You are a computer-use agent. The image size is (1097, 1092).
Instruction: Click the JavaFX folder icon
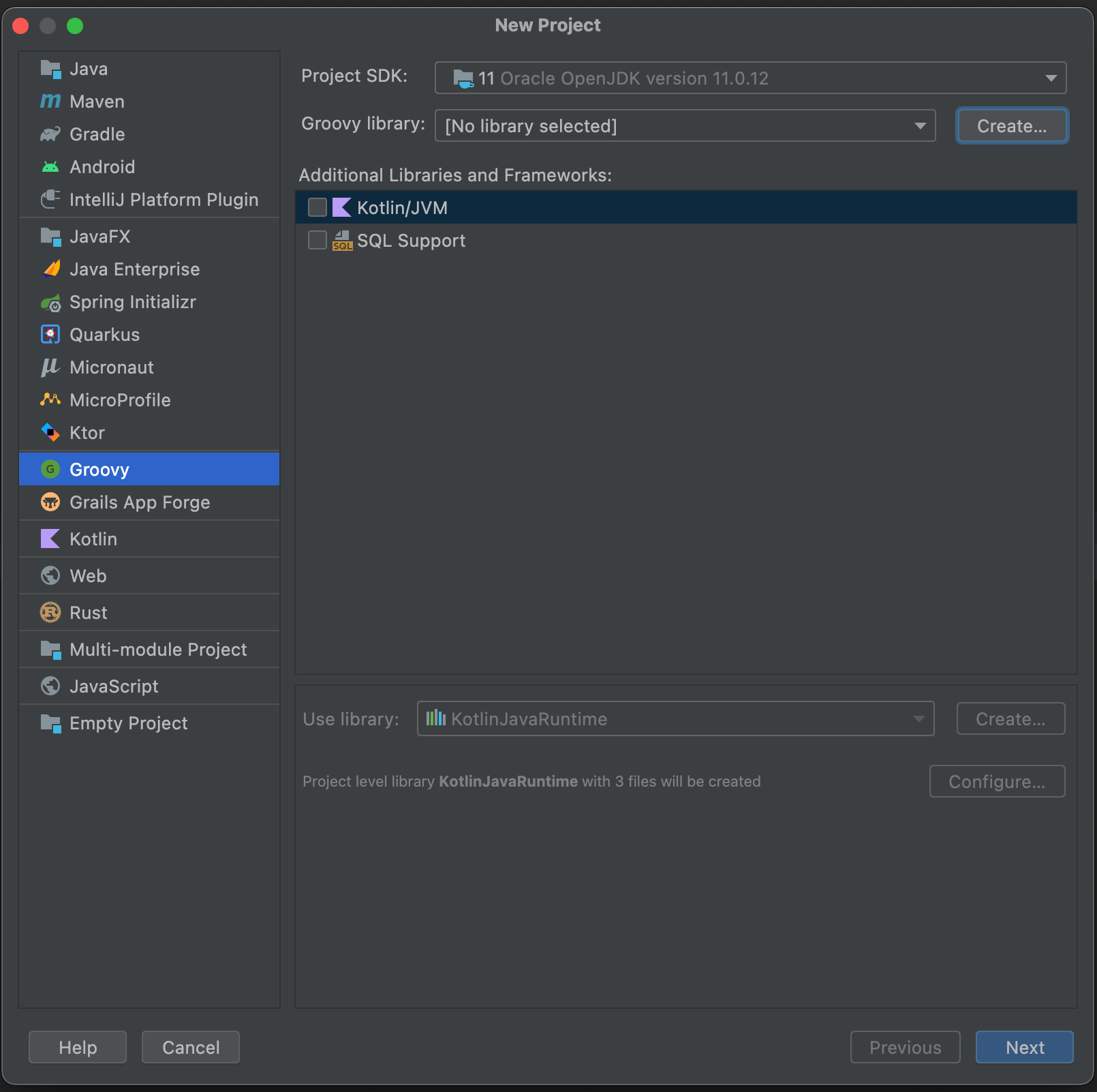[x=50, y=237]
